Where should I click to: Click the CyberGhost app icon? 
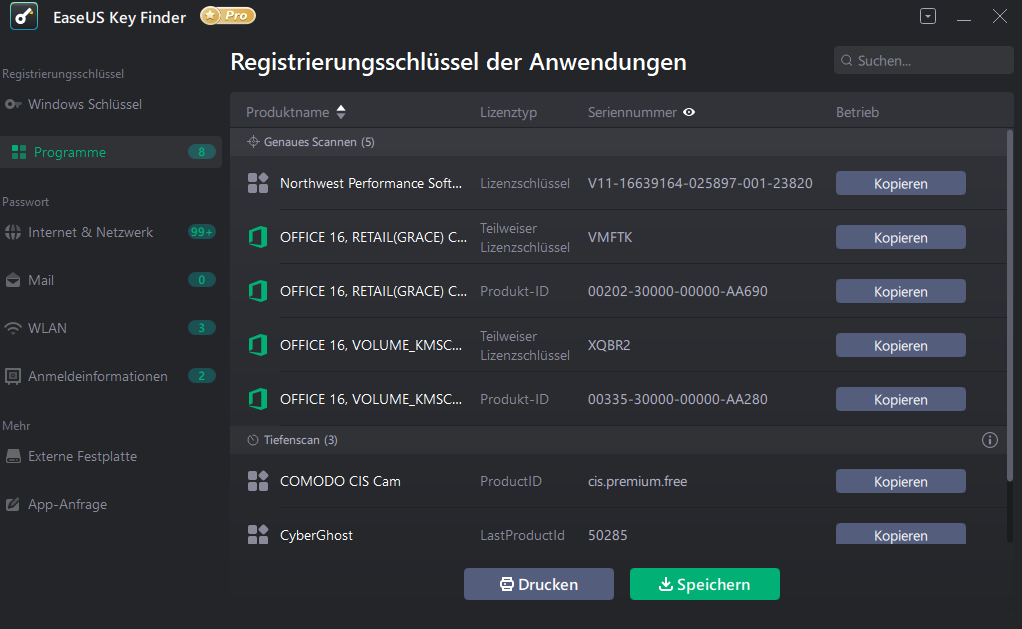[x=258, y=535]
